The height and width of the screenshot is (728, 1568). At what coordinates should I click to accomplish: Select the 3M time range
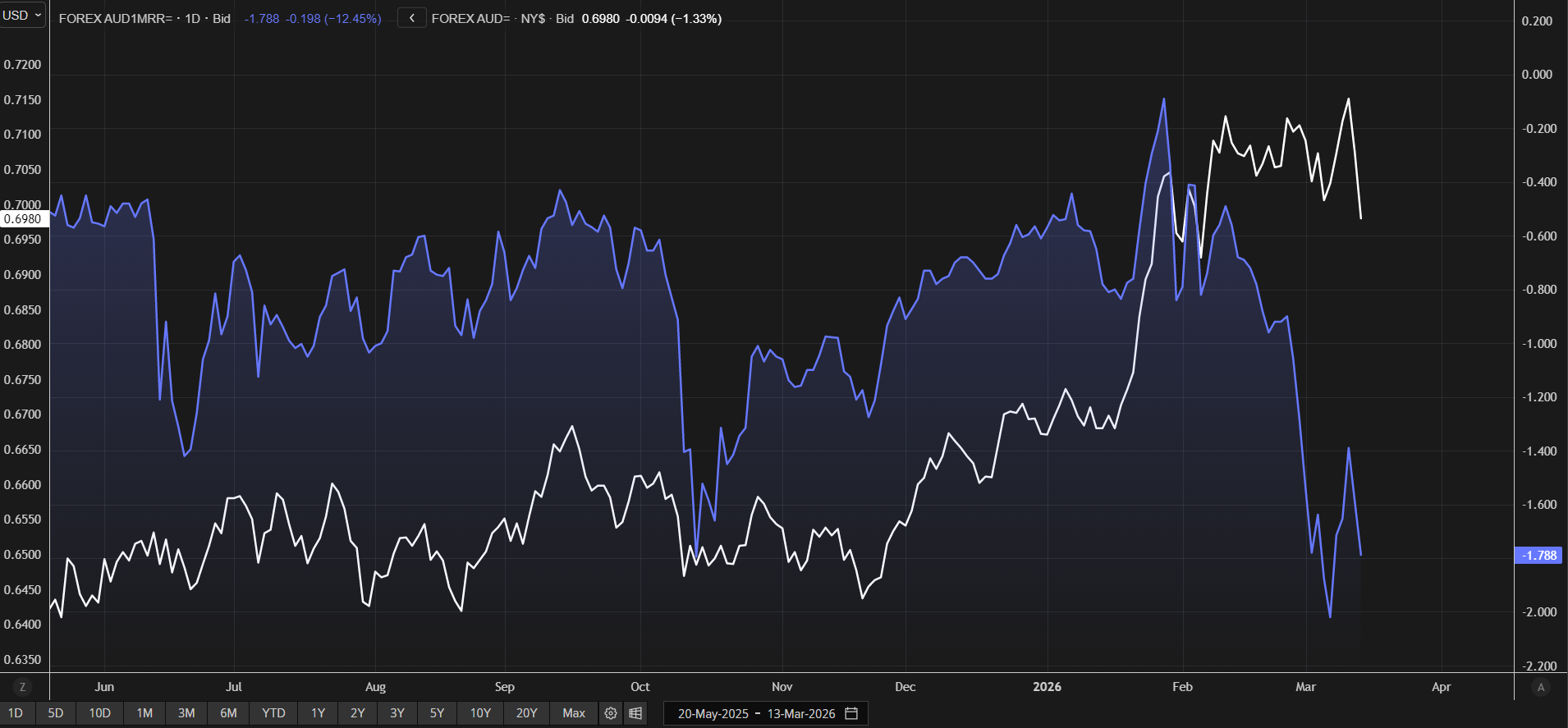coord(186,713)
